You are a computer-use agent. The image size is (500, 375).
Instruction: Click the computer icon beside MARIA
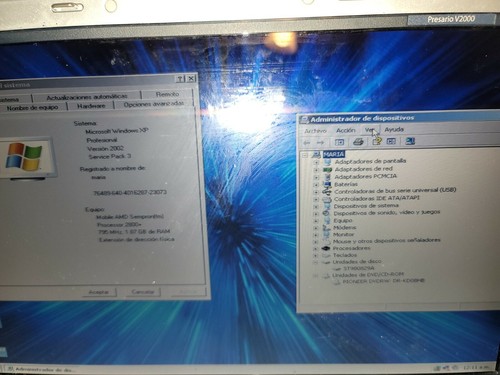coord(316,154)
